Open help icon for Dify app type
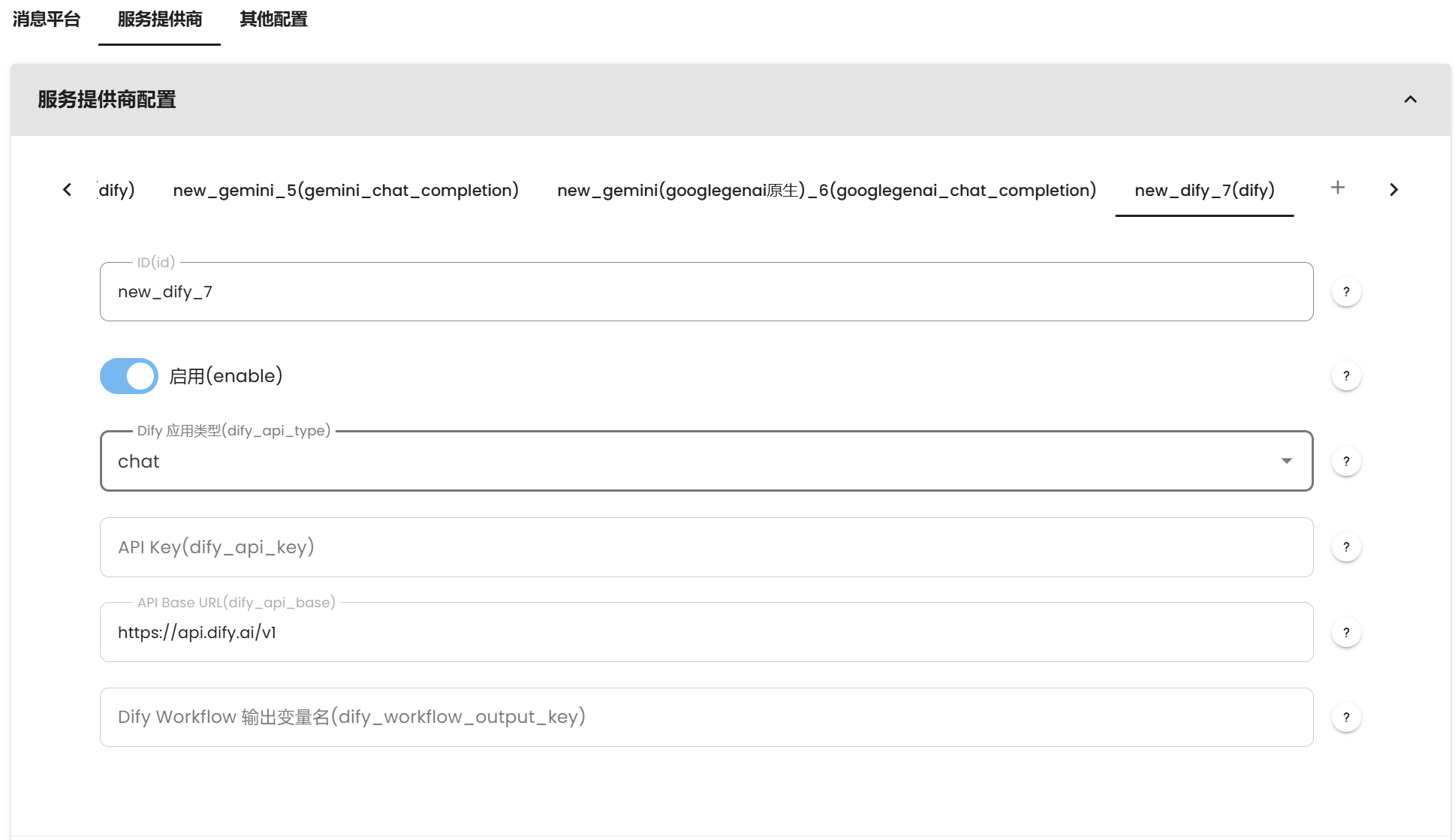The image size is (1455, 840). click(1346, 462)
